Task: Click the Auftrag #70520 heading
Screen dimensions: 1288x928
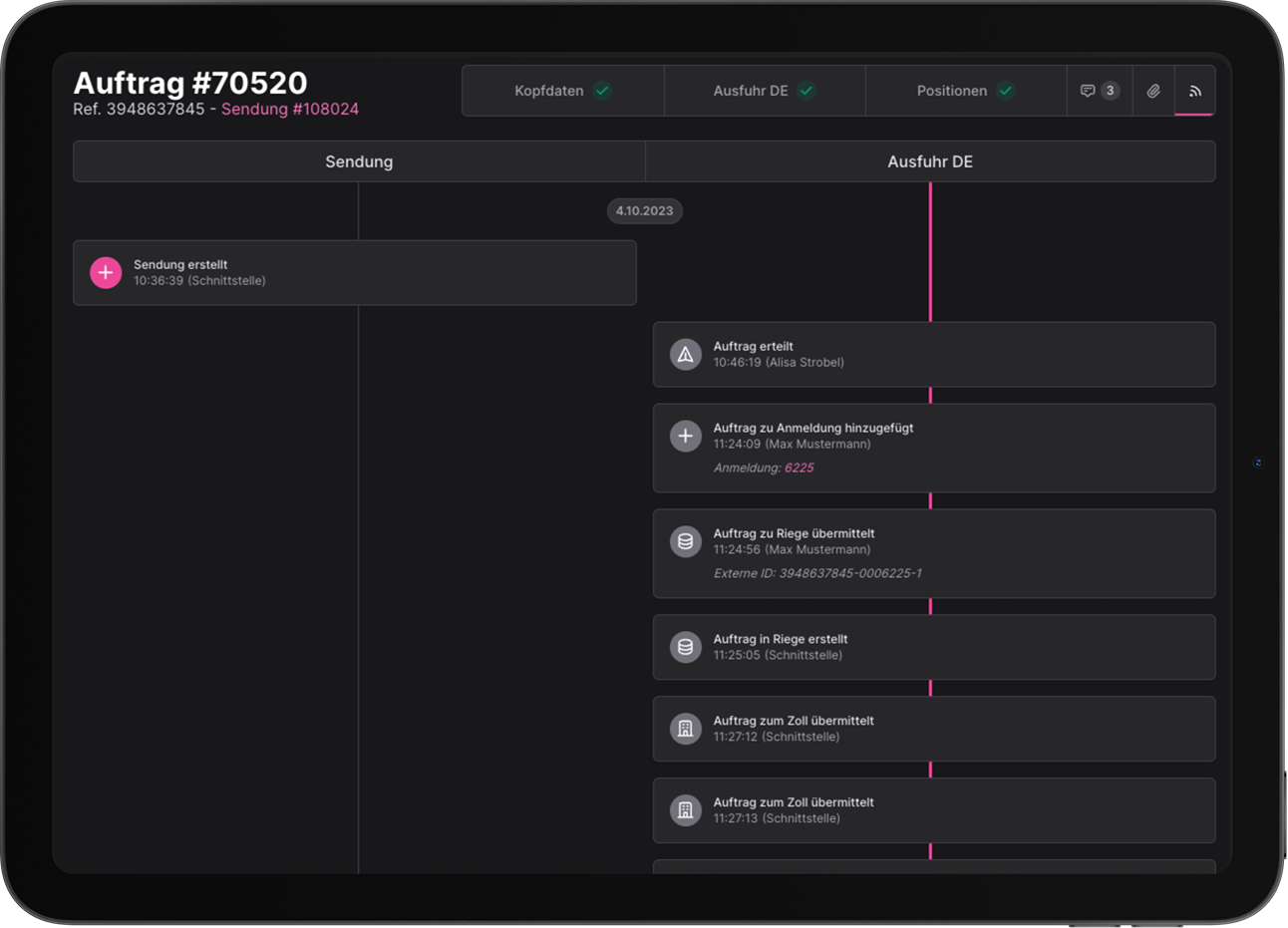Action: [190, 83]
